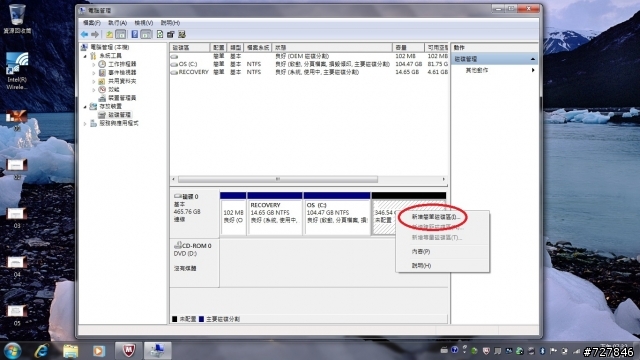Screen dimensions: 640x360
Task: Select the OS (C:) 104.47 GB partition block
Action: click(x=337, y=214)
